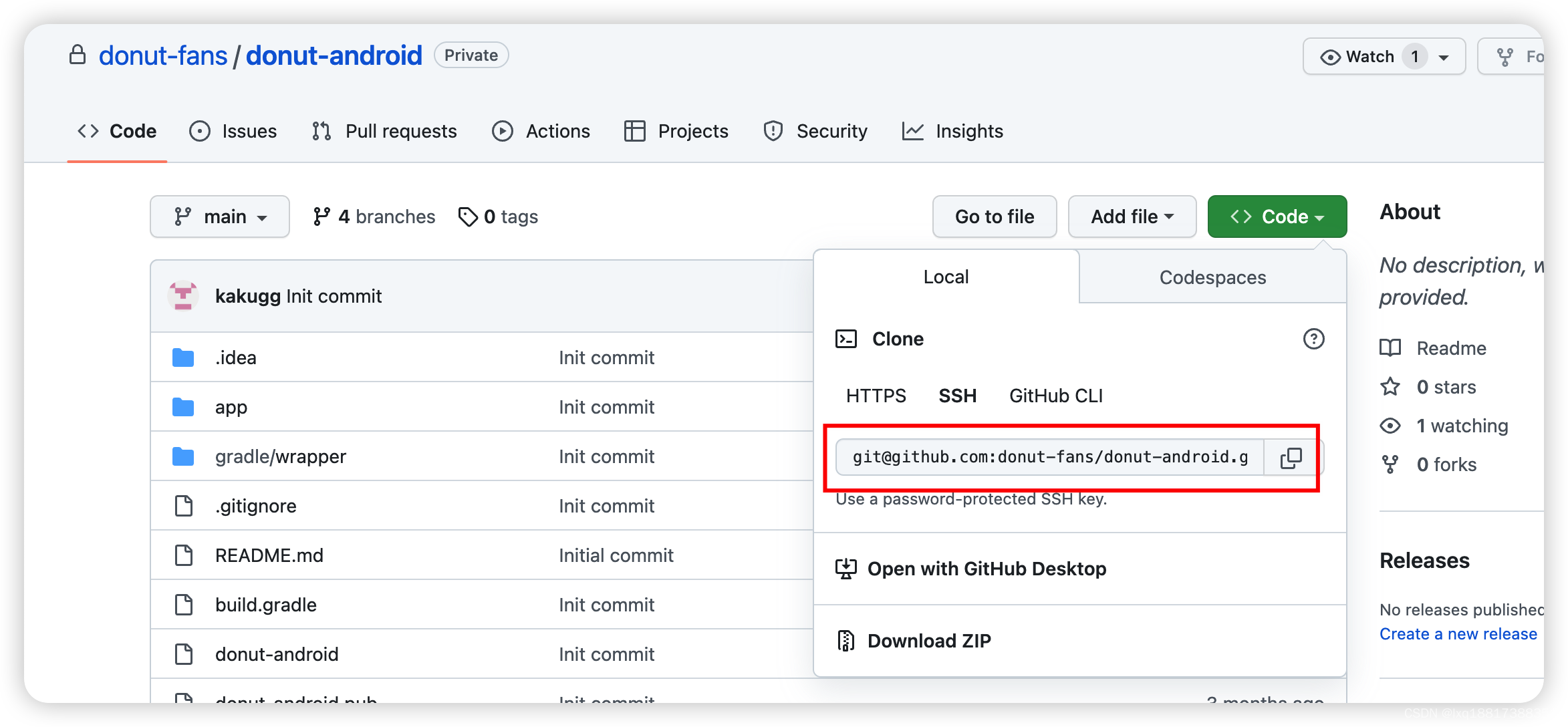Click the app folder icon

coord(183,408)
